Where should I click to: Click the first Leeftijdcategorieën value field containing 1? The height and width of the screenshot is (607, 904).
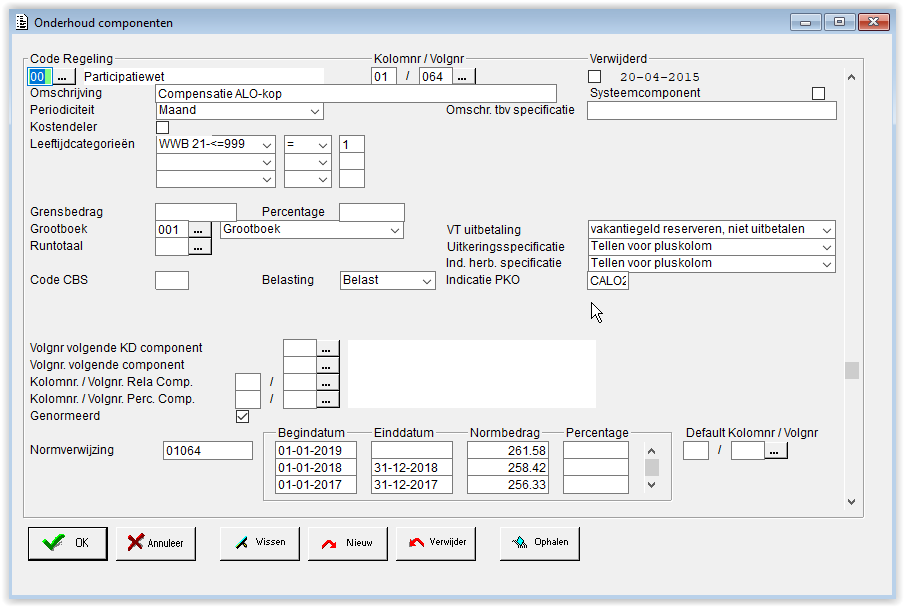pyautogui.click(x=352, y=144)
